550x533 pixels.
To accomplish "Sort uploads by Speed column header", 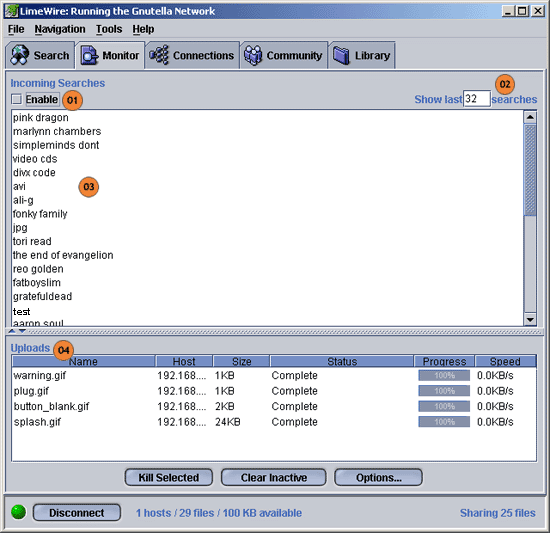I will pyautogui.click(x=505, y=361).
